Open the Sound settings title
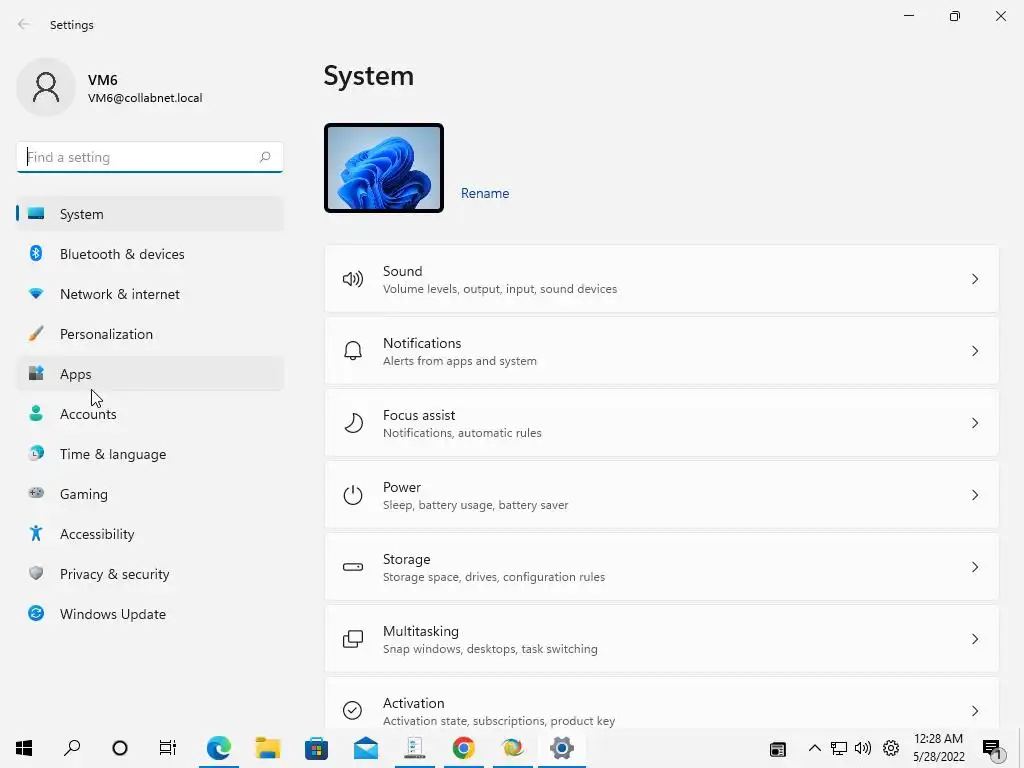 (402, 271)
